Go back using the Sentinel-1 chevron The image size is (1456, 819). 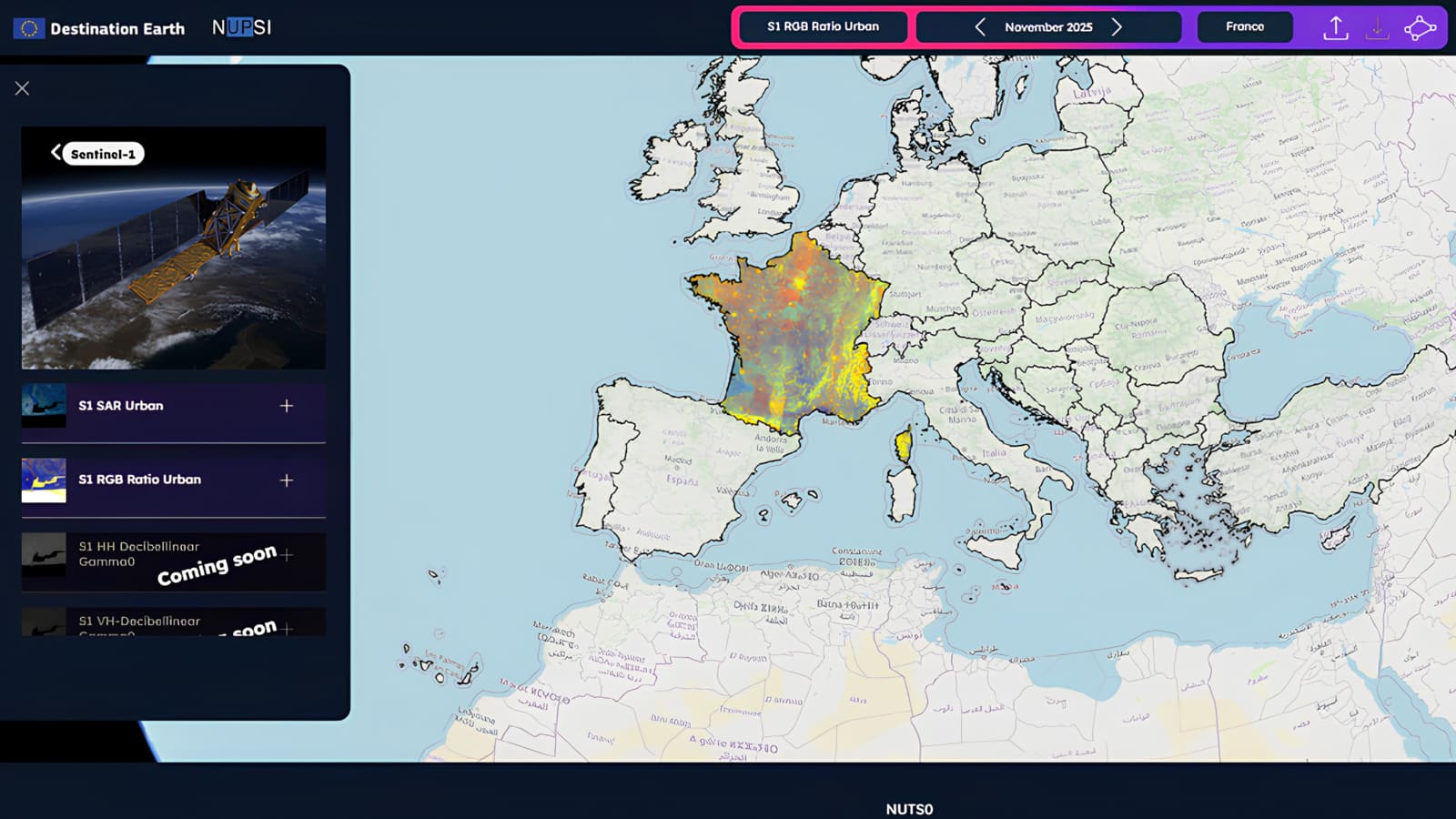(x=56, y=153)
